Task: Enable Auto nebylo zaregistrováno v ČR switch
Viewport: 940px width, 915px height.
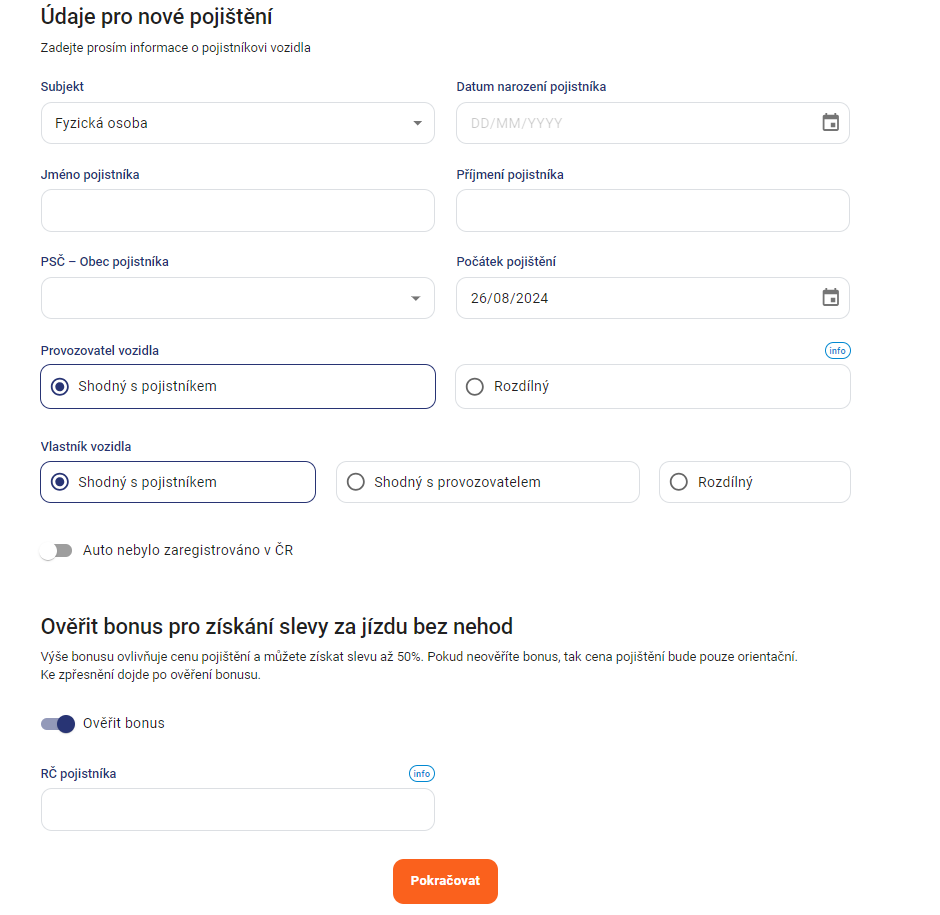Action: 56,550
